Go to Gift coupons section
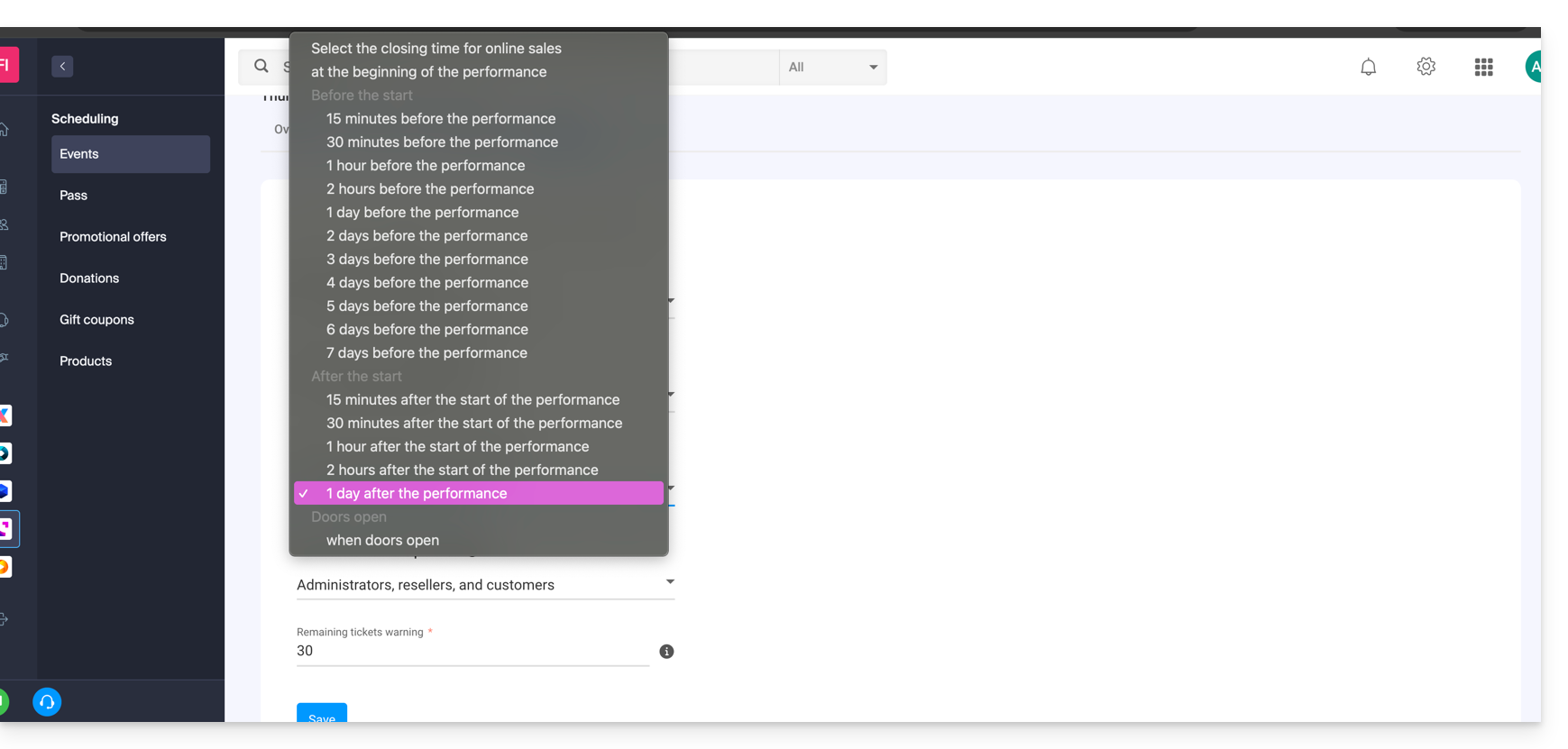The image size is (1568, 749). [x=96, y=320]
